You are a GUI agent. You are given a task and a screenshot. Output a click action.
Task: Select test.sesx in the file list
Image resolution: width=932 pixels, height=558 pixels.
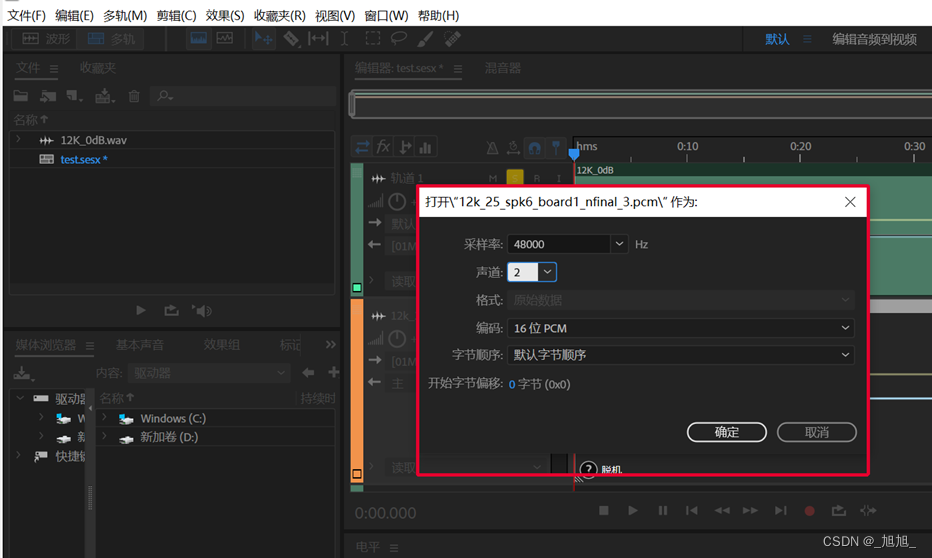click(83, 159)
